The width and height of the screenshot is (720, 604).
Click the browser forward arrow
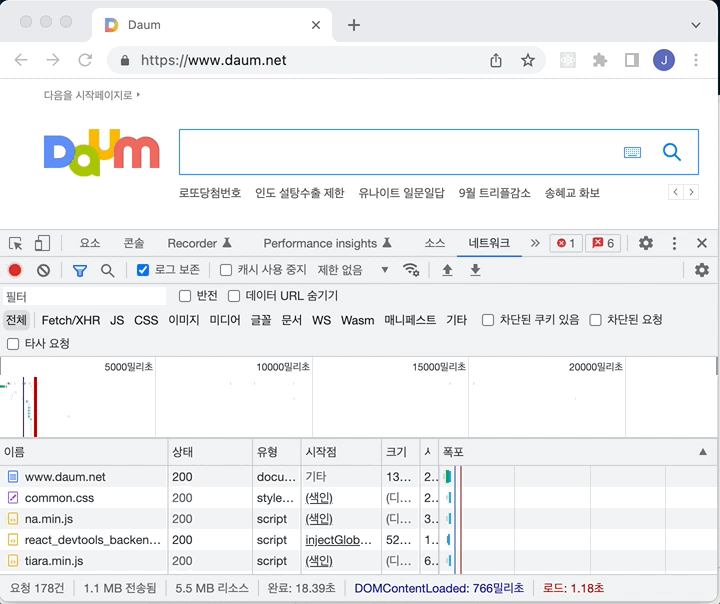pyautogui.click(x=53, y=60)
